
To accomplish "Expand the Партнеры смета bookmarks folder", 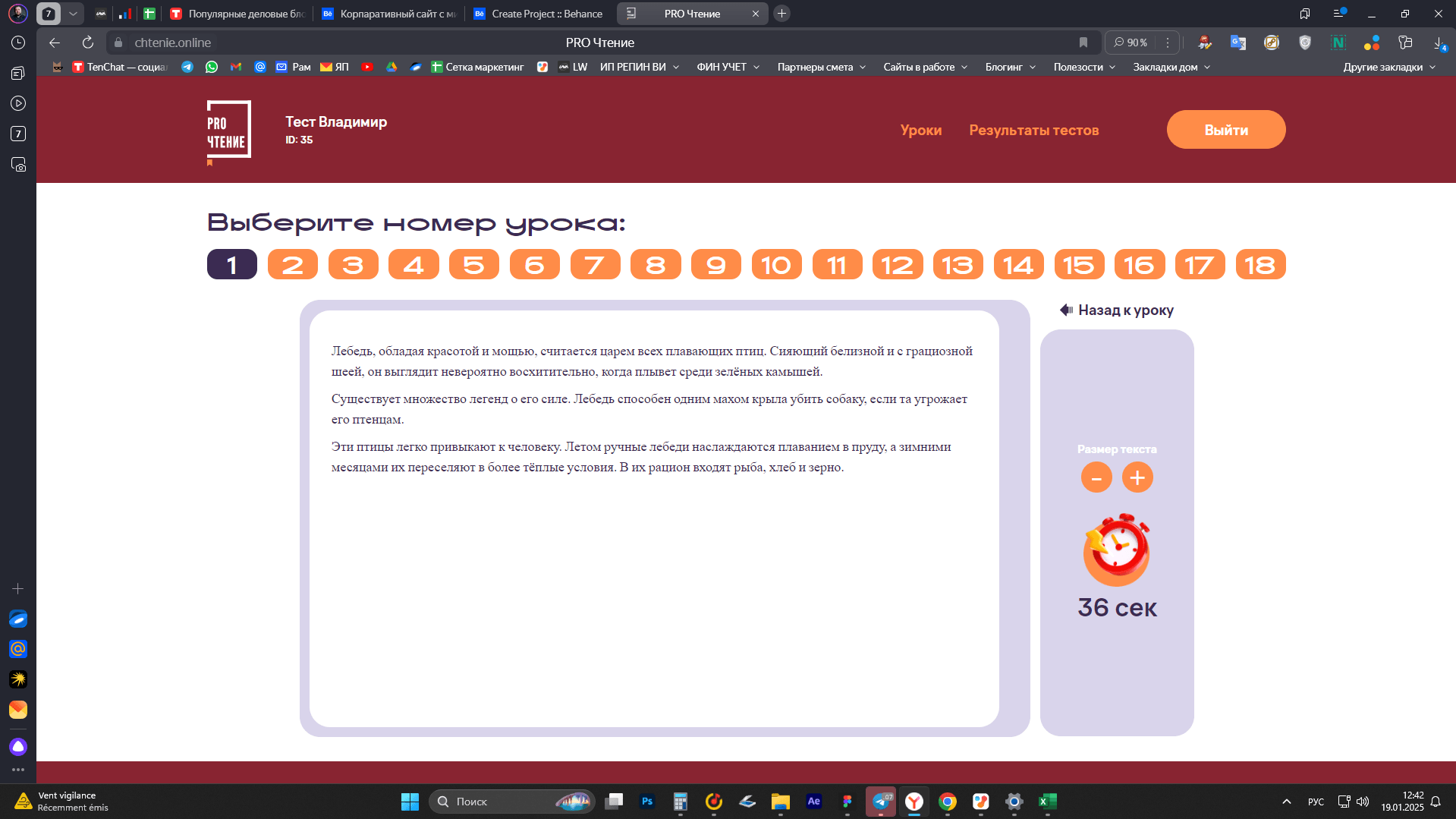I will 822,67.
